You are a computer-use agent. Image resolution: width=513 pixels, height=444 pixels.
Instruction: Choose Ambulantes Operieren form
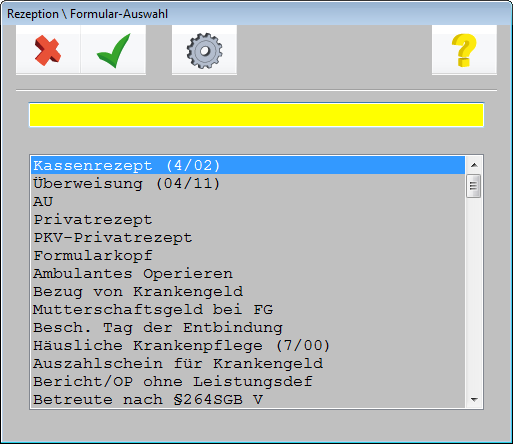(248, 274)
